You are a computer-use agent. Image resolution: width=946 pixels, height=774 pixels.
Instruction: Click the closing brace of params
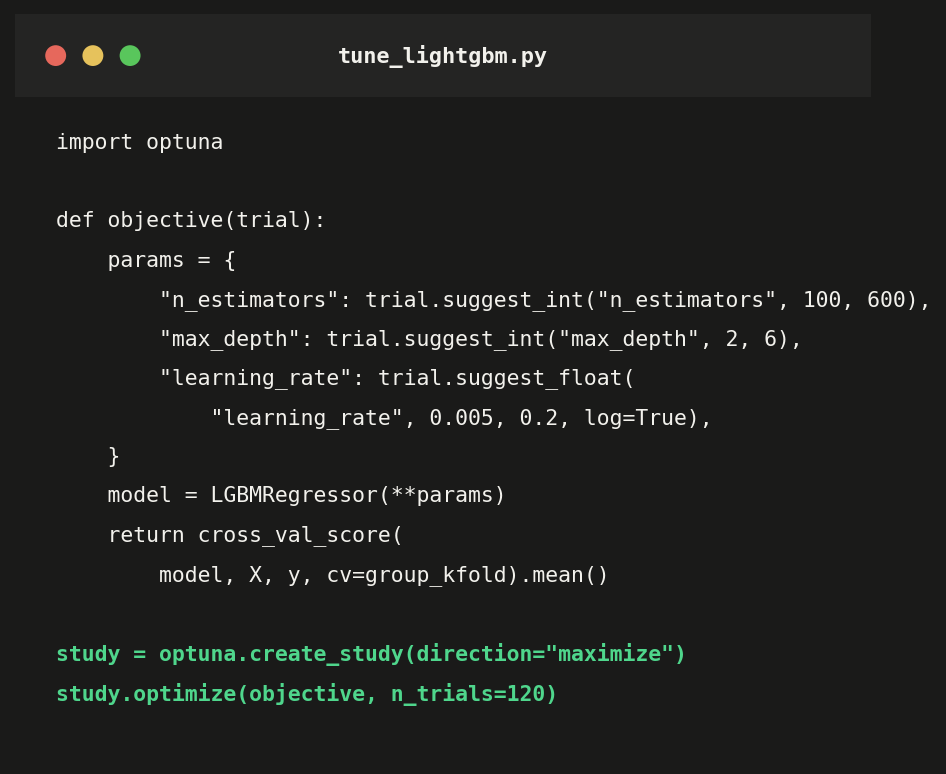(113, 456)
